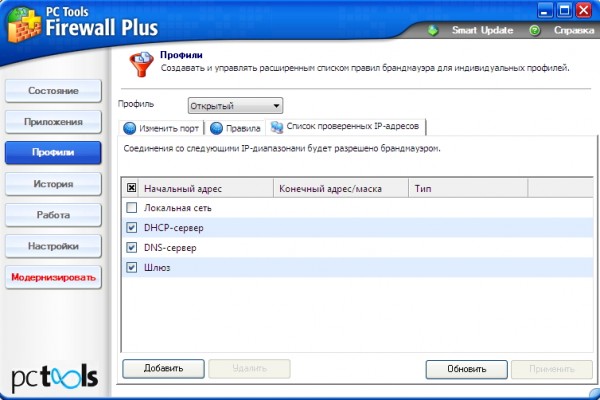Click the Smart Update link
Image resolution: width=600 pixels, height=400 pixels.
482,30
